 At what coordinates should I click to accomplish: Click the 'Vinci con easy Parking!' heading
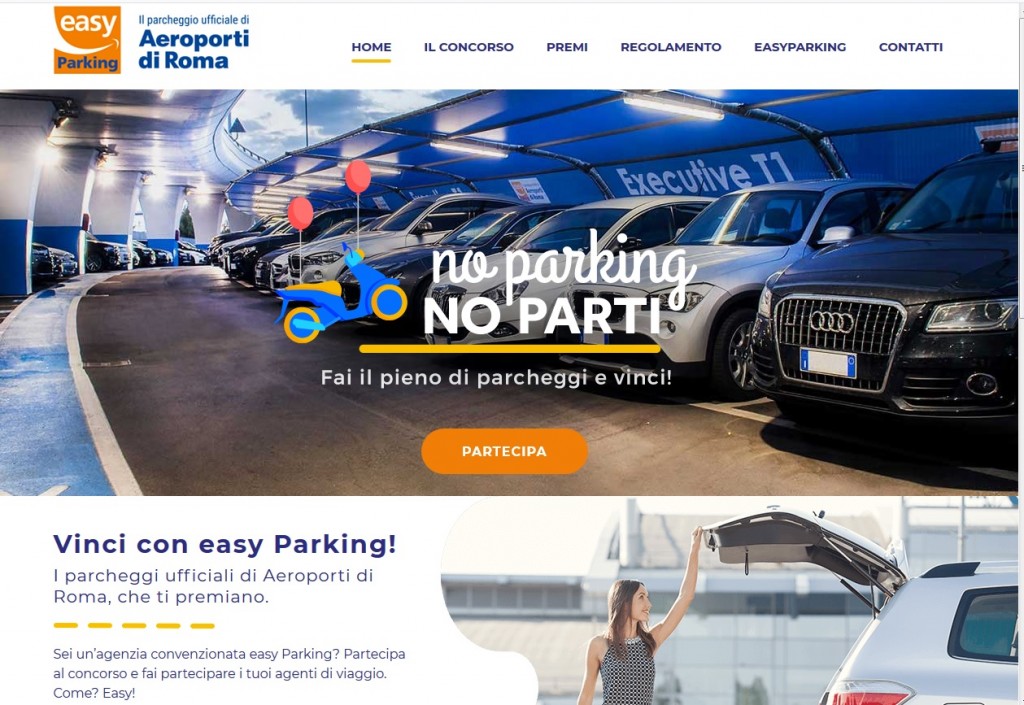click(225, 544)
